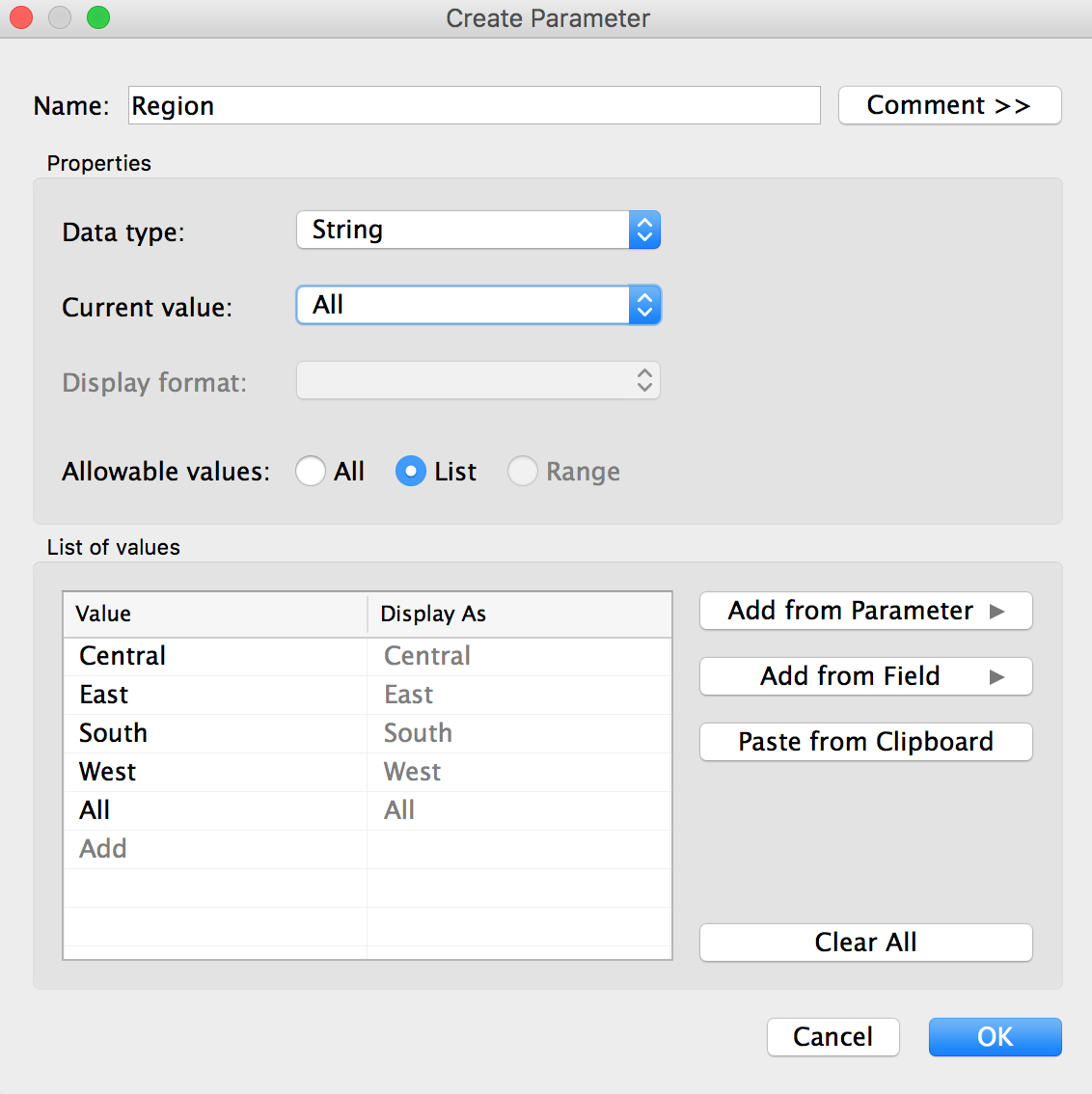The image size is (1092, 1094).
Task: Open the Data type dropdown
Action: click(x=478, y=231)
